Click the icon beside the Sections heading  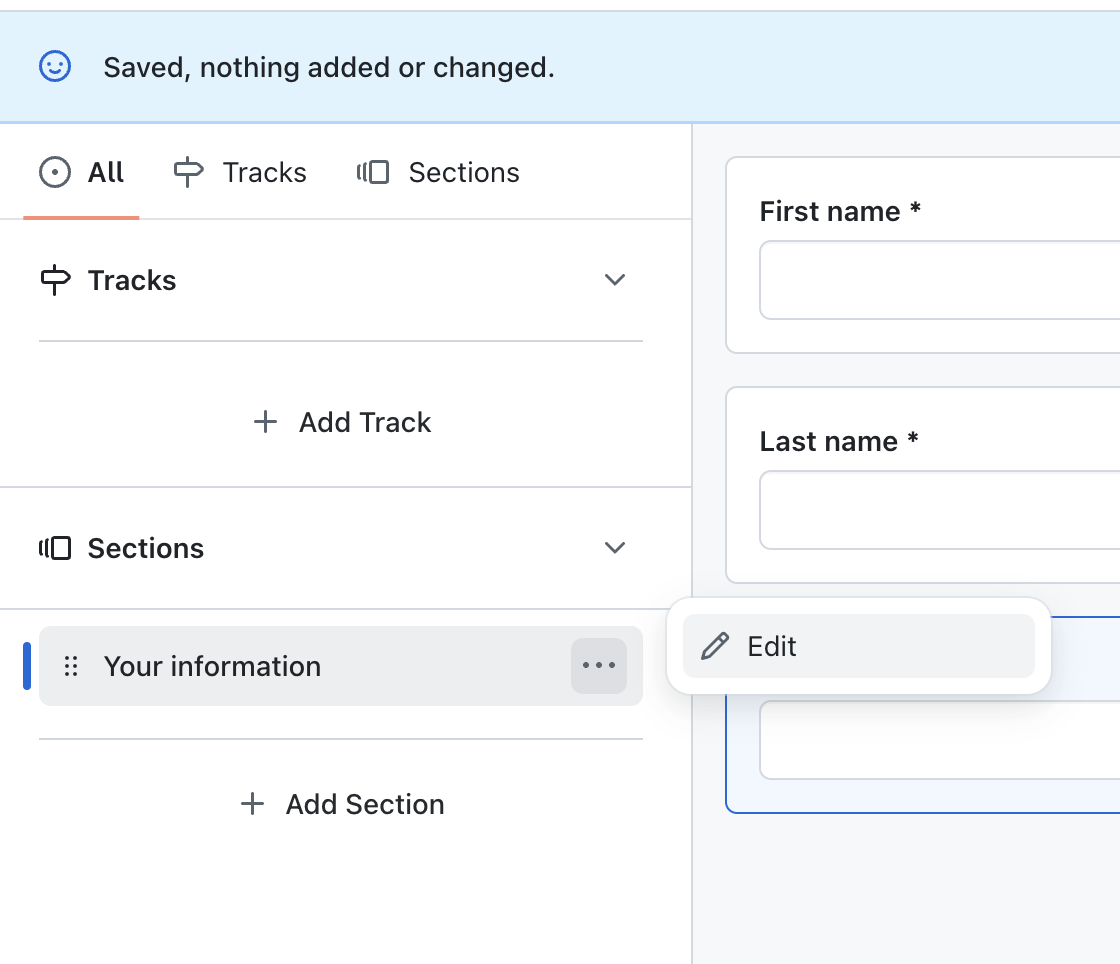55,548
